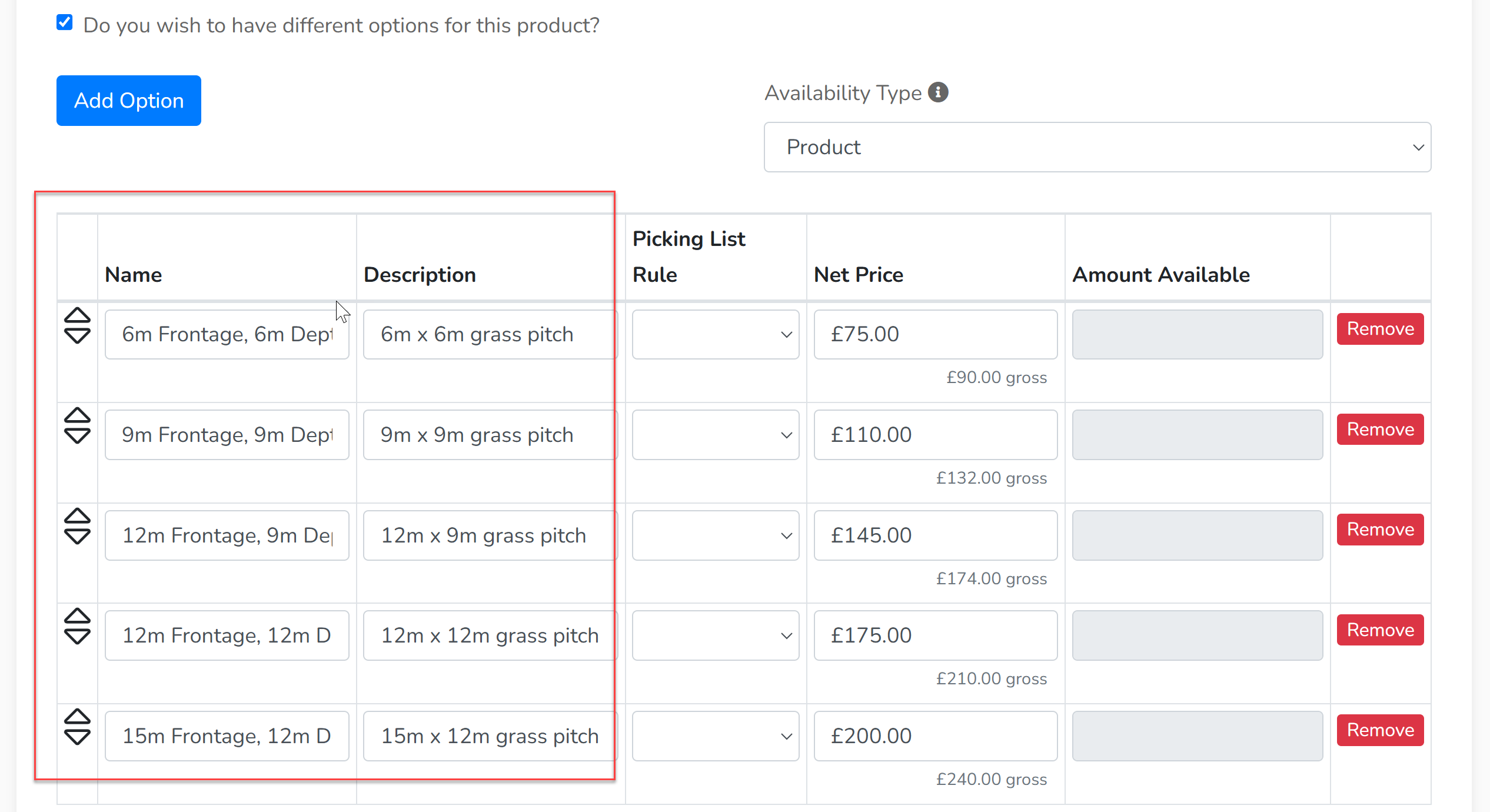Open the Availability Type Product dropdown
Viewport: 1490px width, 812px height.
(1097, 147)
